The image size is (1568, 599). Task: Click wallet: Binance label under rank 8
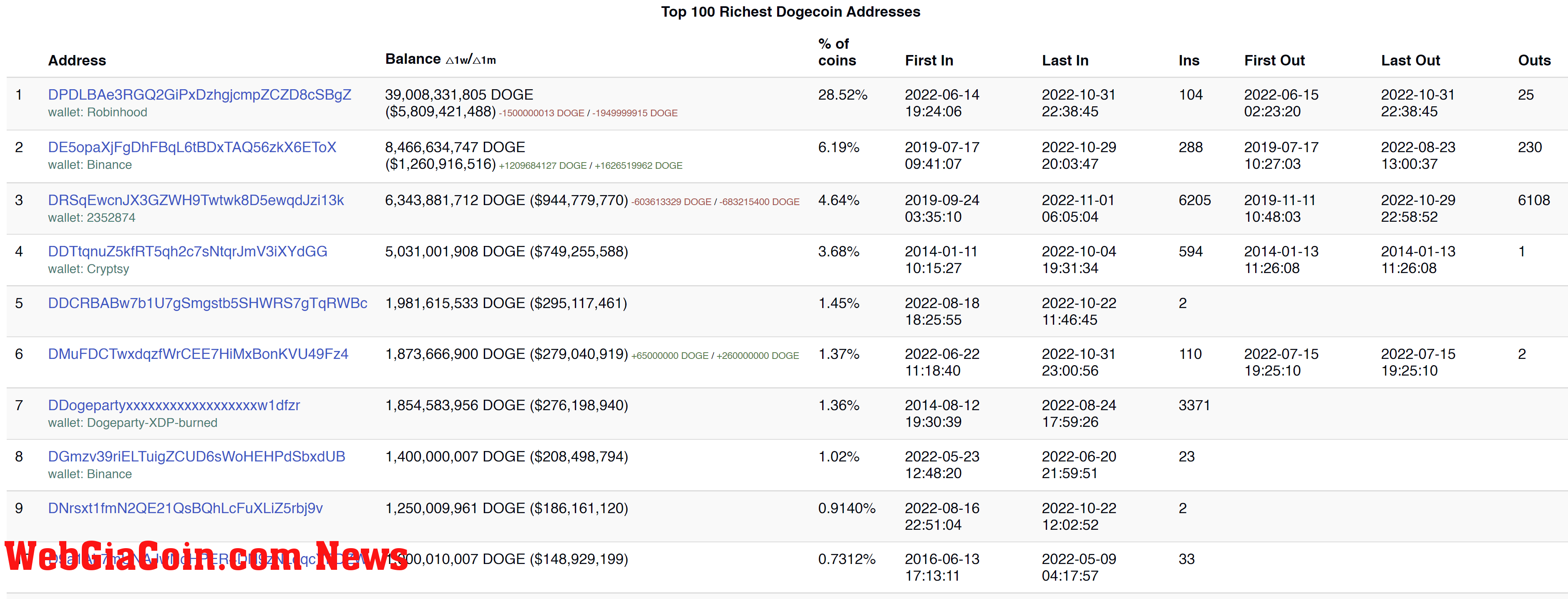point(90,474)
